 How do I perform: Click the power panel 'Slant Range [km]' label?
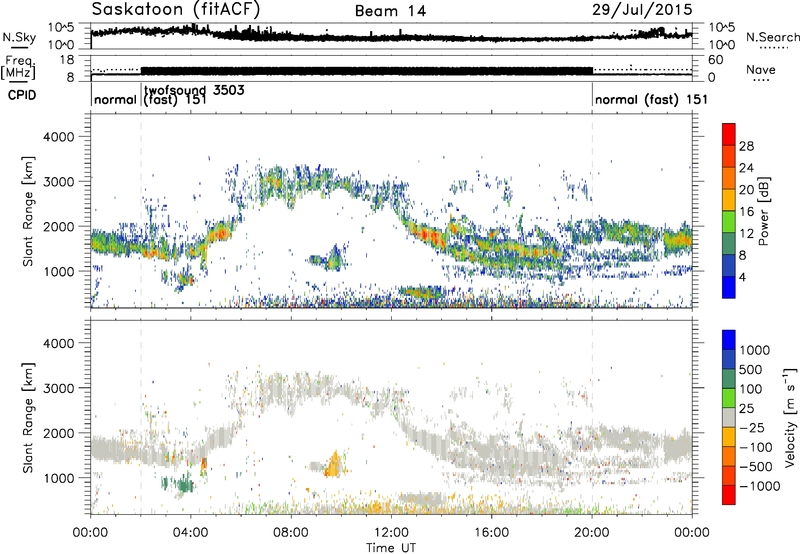tap(28, 211)
